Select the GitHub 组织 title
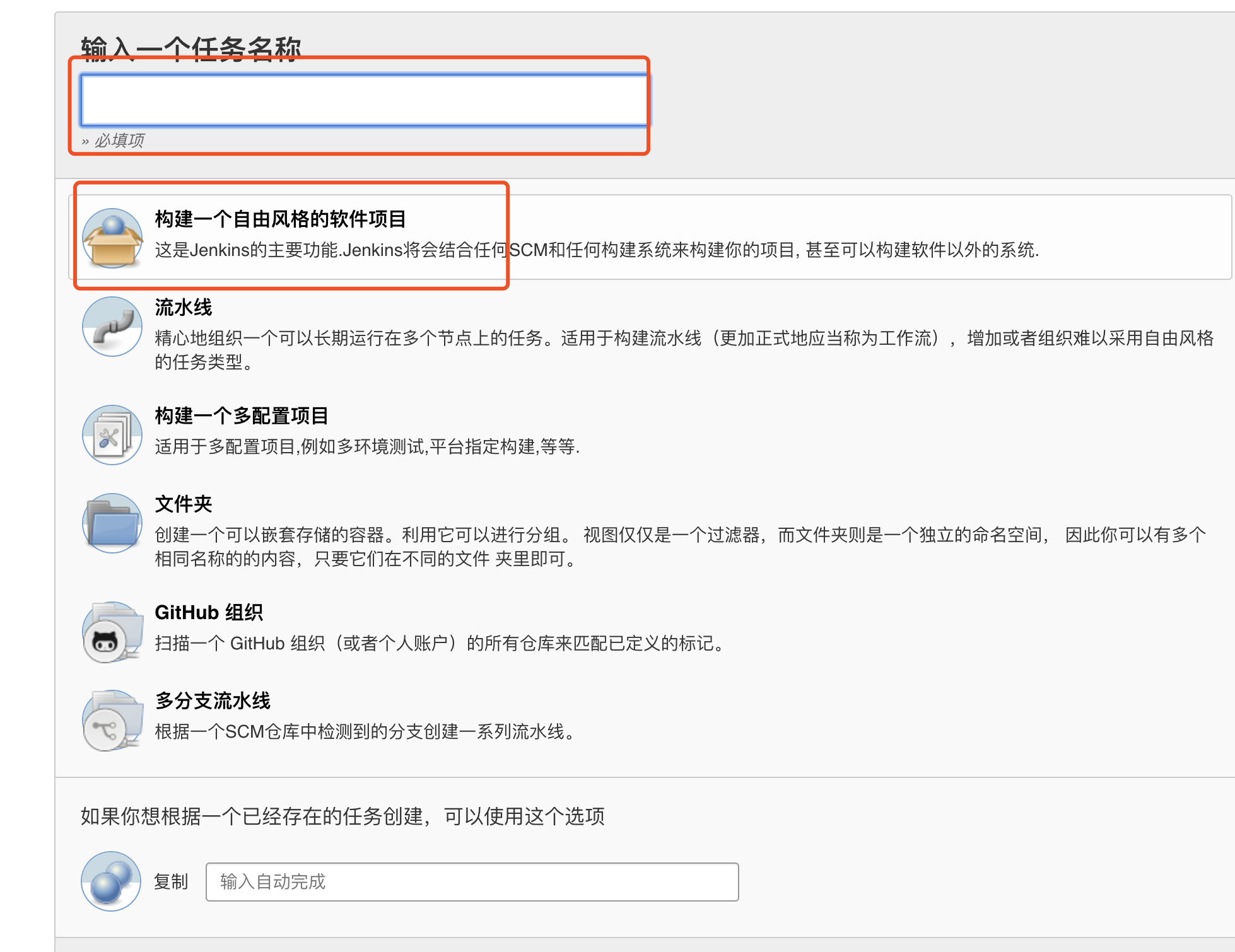This screenshot has width=1235, height=952. (209, 613)
